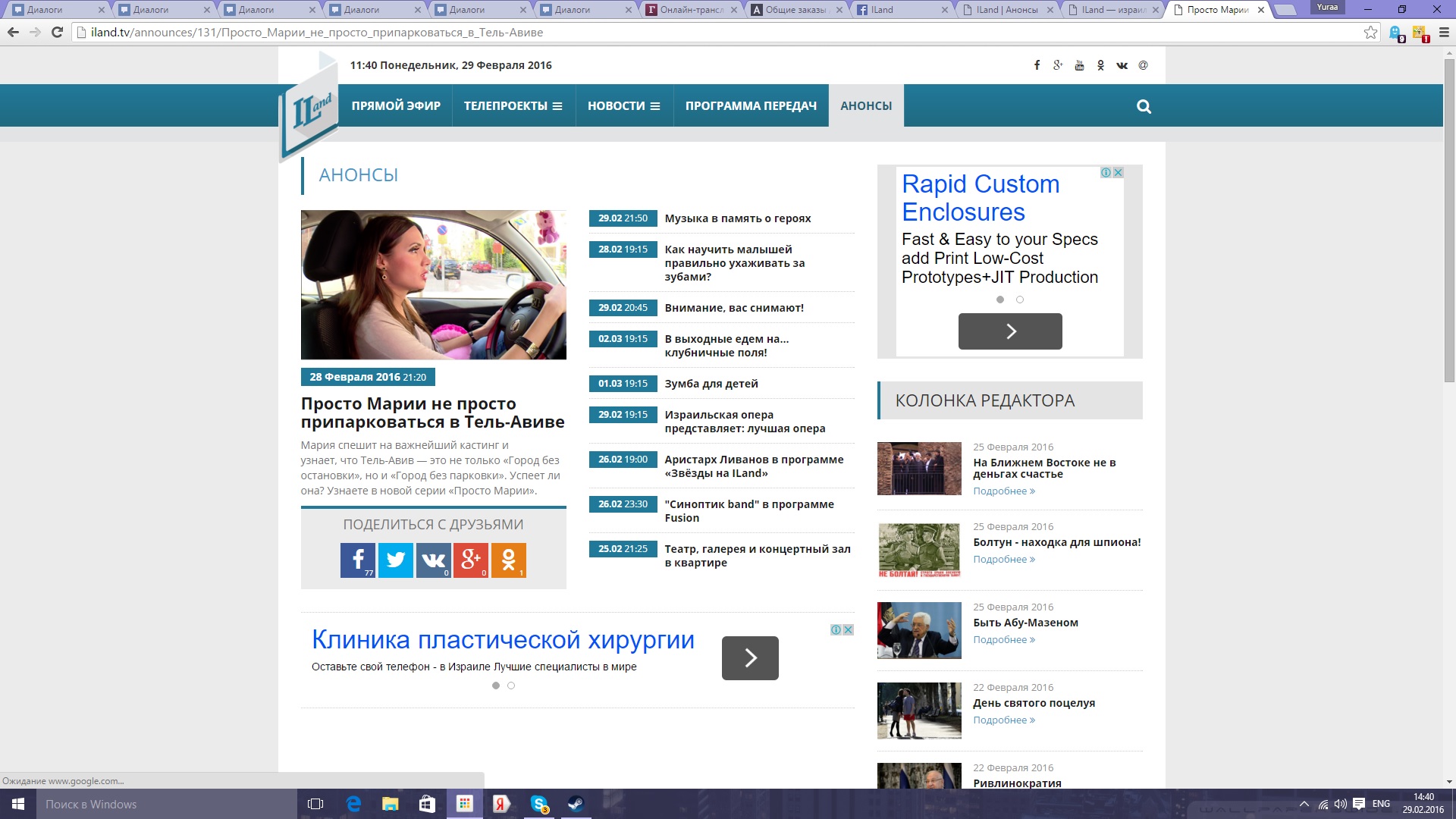The image size is (1456, 819).
Task: Open announcement Музыка в память о героях
Action: click(x=737, y=218)
